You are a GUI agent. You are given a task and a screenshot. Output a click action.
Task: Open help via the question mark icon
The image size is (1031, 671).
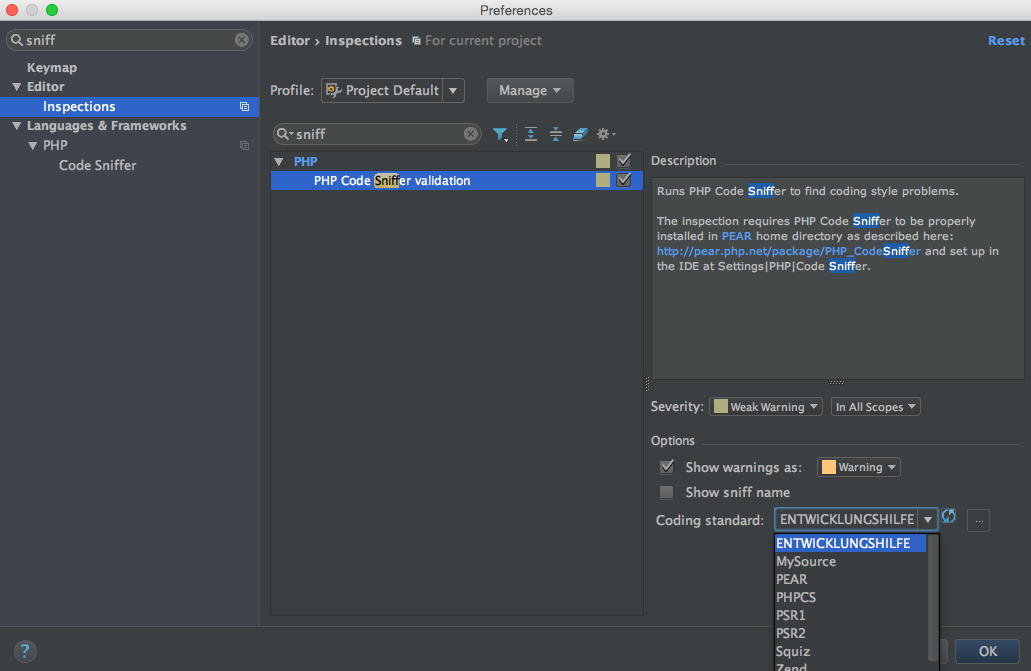(x=24, y=652)
